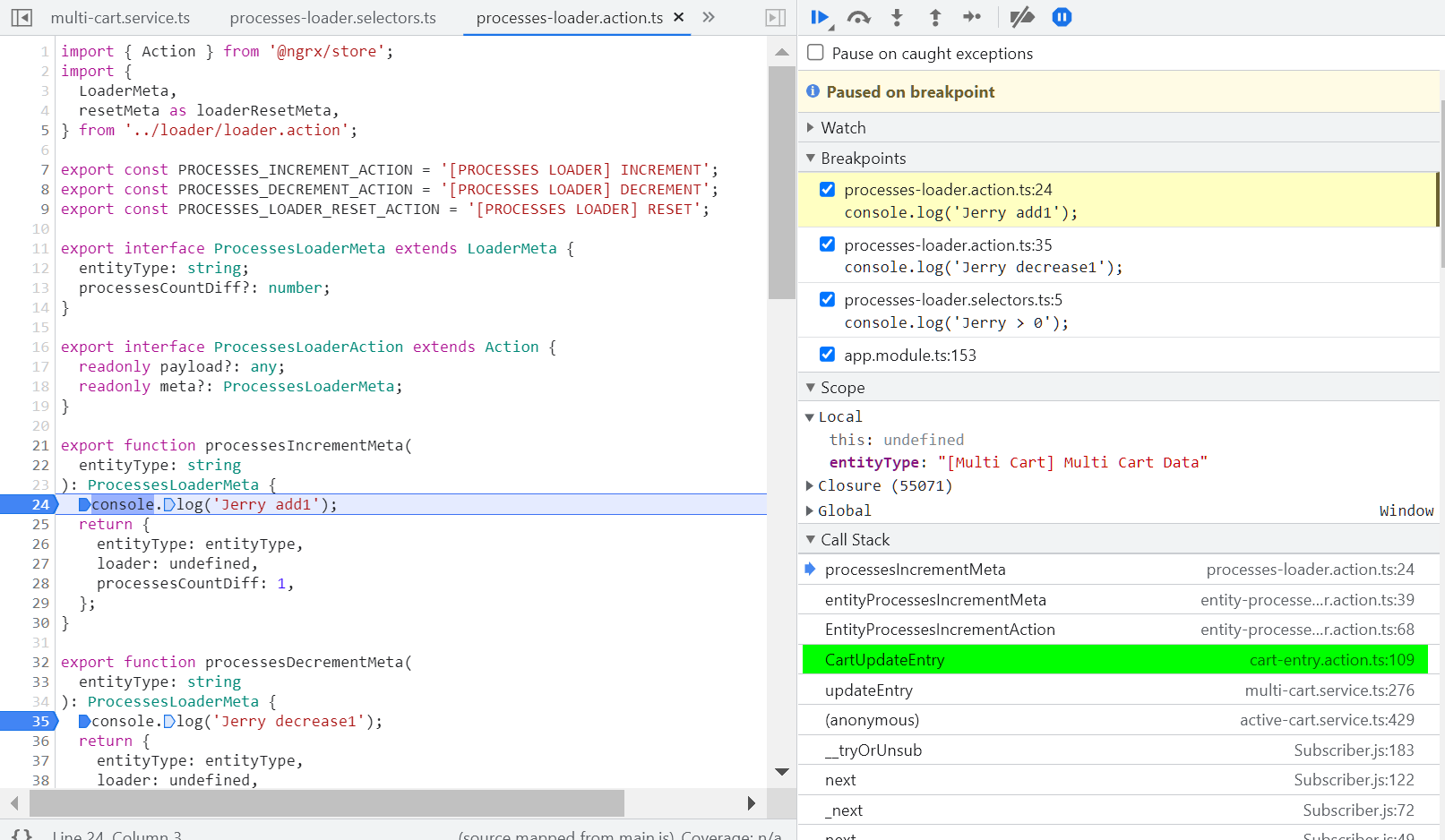
Task: Step over next function call
Action: click(x=859, y=17)
